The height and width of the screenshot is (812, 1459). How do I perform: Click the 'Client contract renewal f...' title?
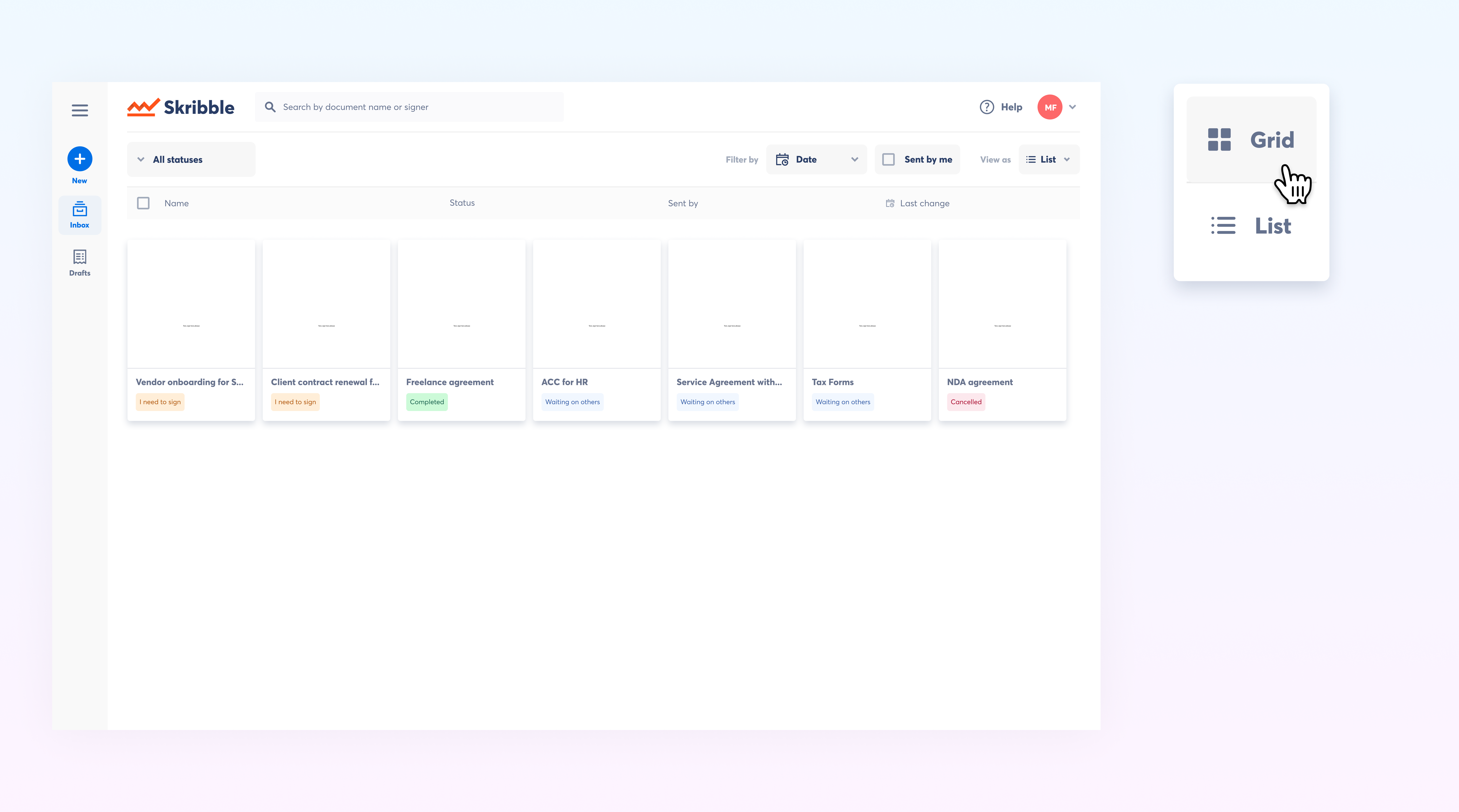tap(325, 382)
